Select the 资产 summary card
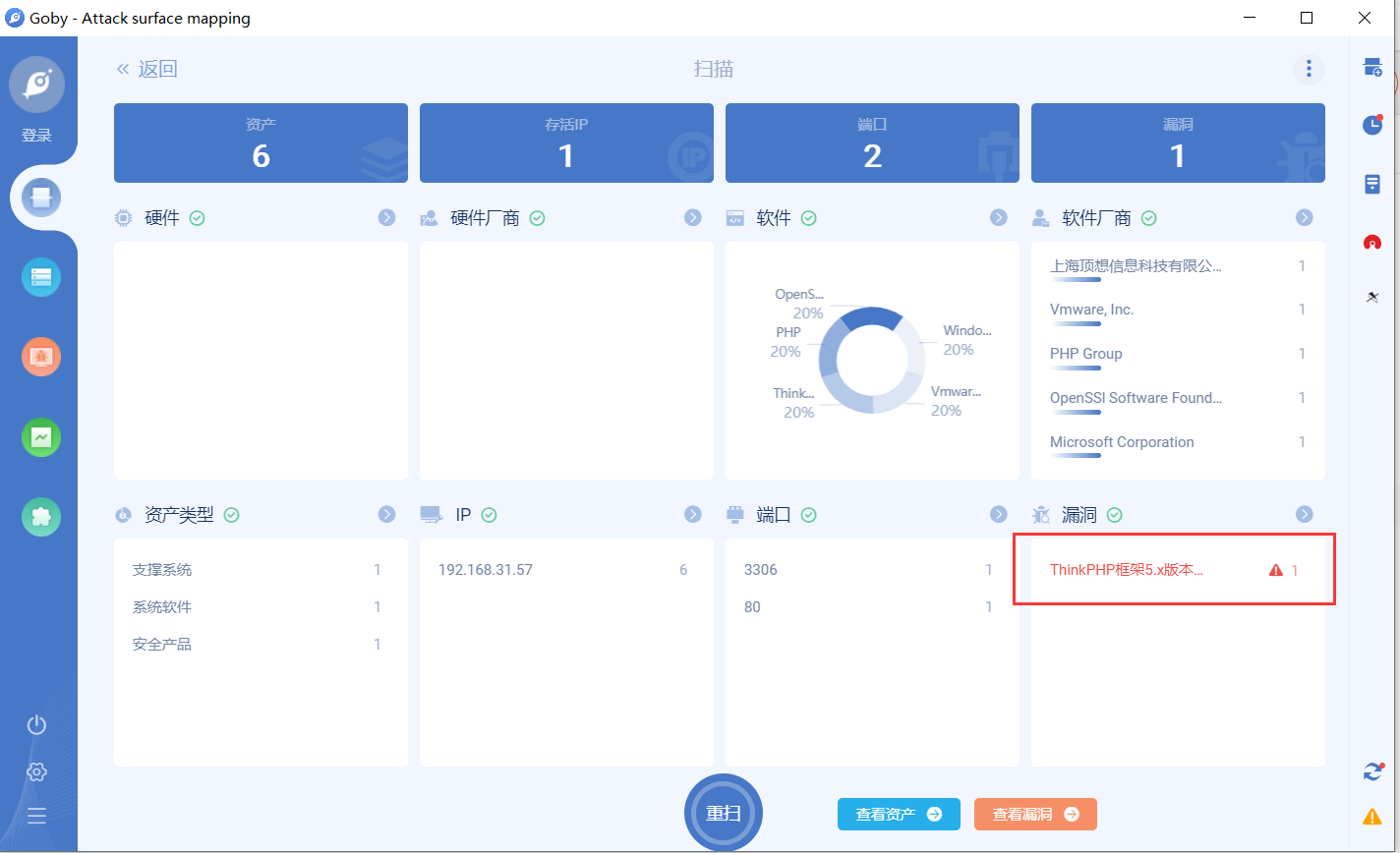 click(261, 142)
